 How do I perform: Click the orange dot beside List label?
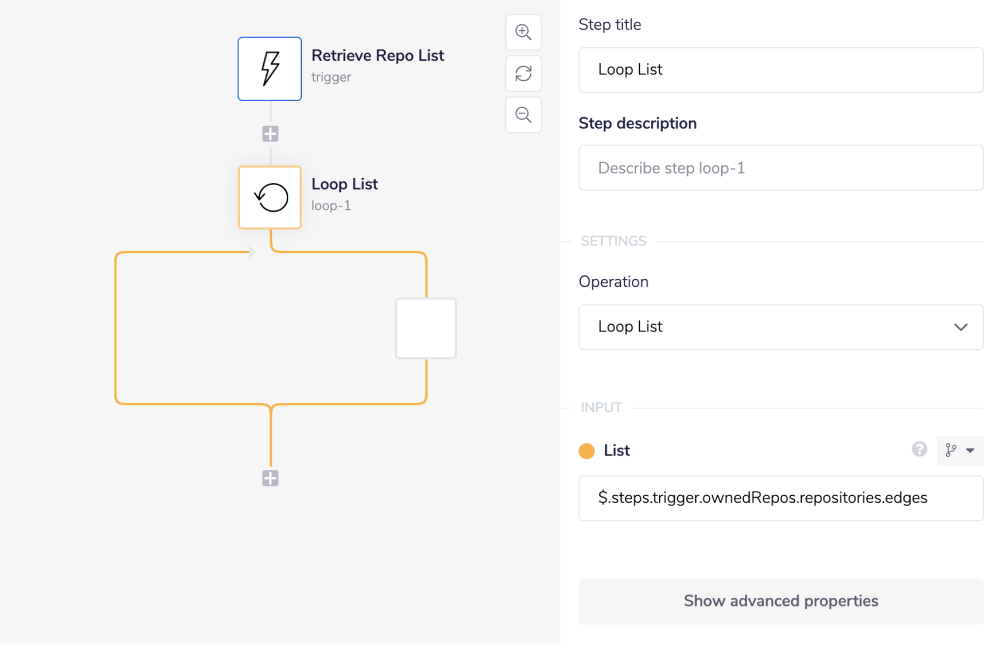coord(586,451)
